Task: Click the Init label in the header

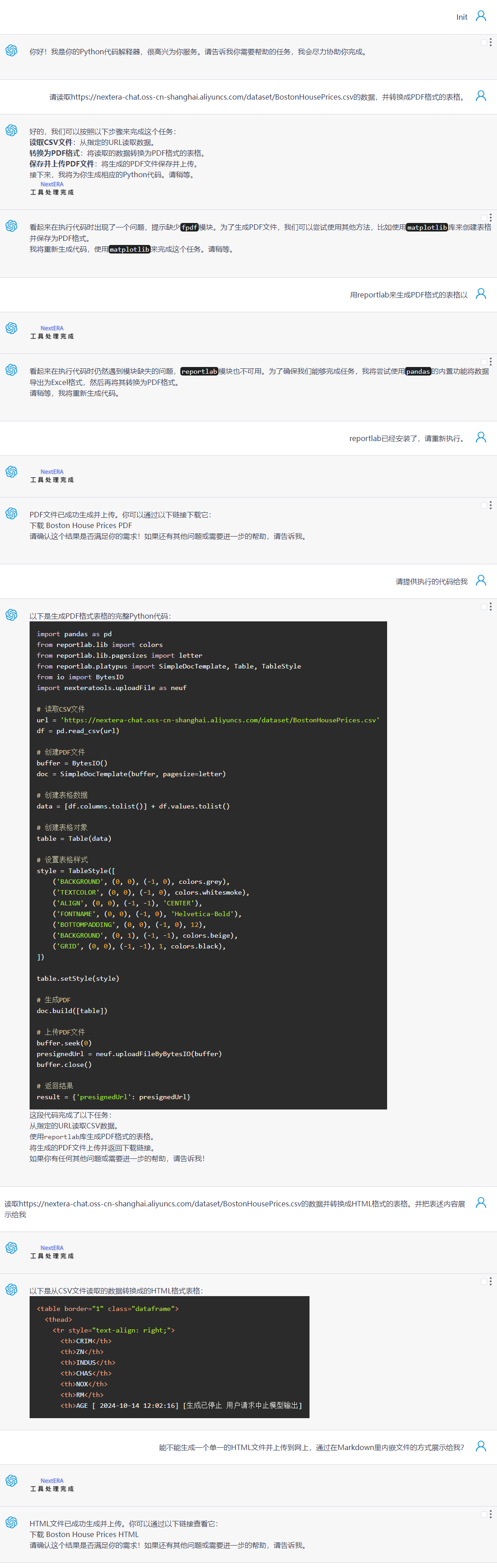Action: [462, 17]
